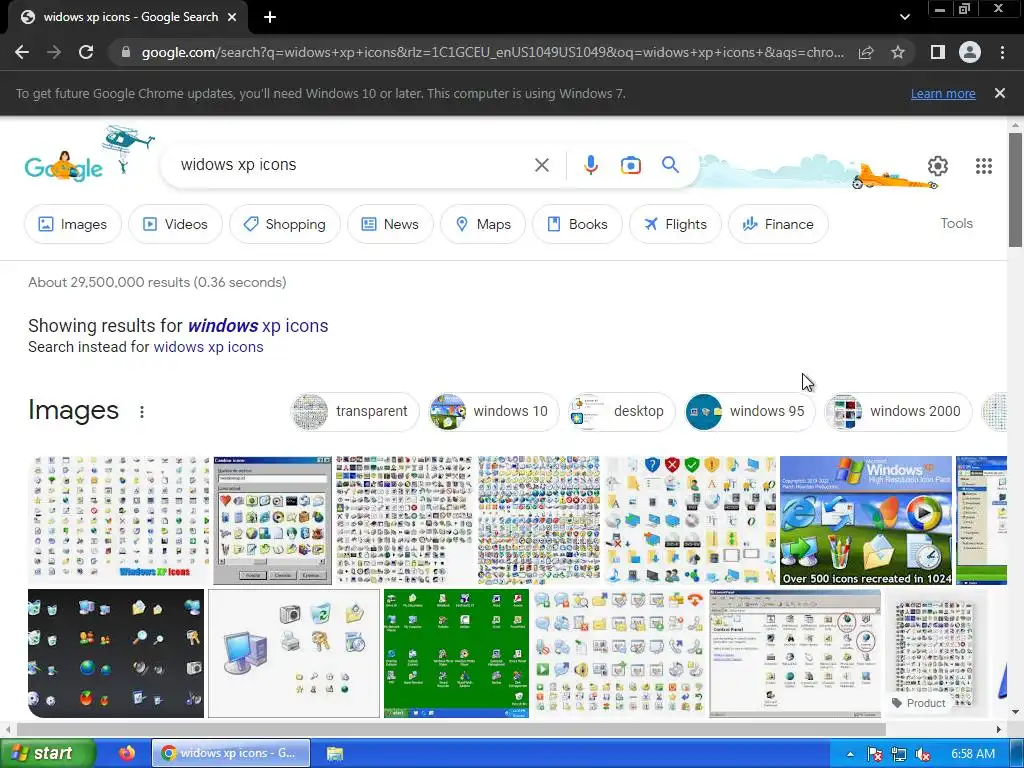This screenshot has height=768, width=1024.
Task: Open the Over 500 icons recreated thumbnail
Action: click(866, 520)
